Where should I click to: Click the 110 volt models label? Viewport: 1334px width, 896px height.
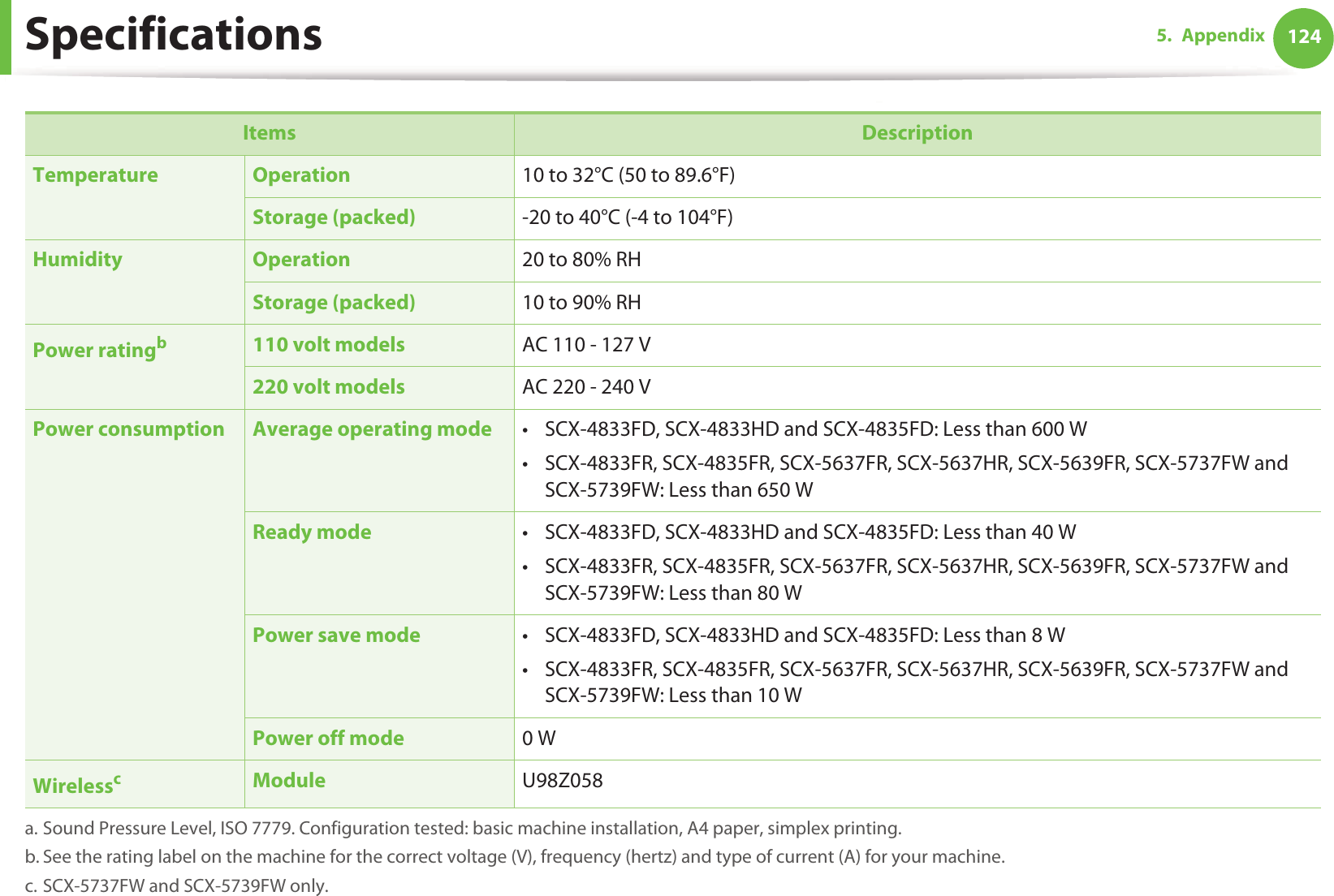pos(329,345)
